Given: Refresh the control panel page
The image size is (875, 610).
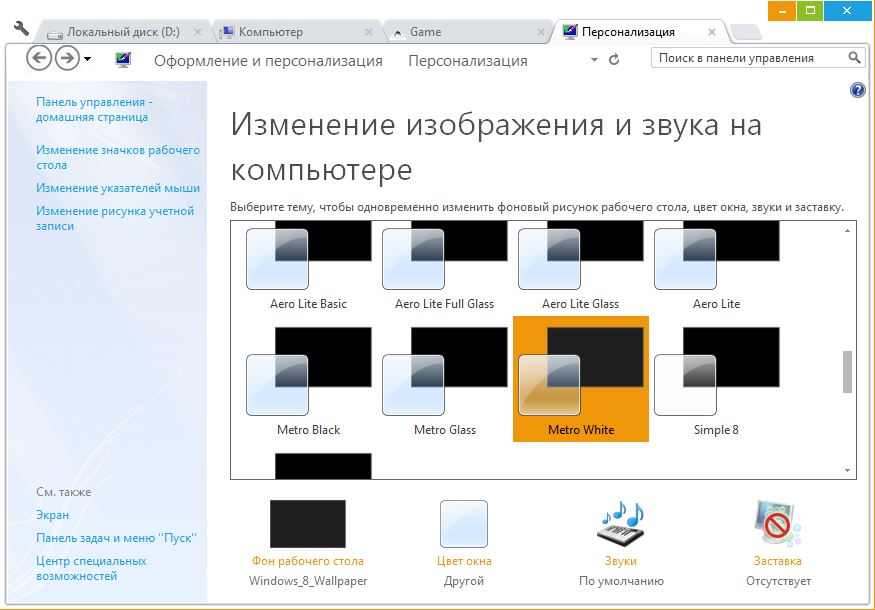Looking at the screenshot, I should 614,59.
